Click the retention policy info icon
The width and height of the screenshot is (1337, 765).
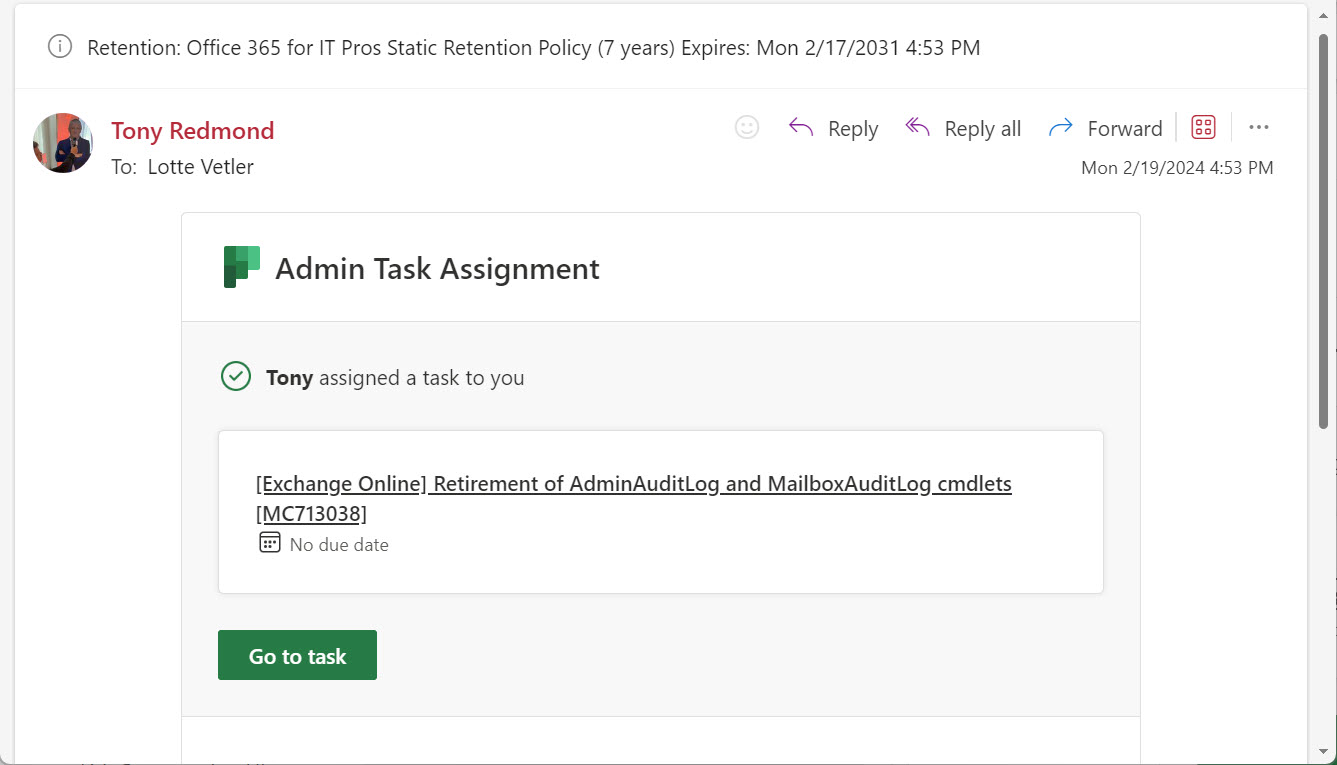pos(60,47)
